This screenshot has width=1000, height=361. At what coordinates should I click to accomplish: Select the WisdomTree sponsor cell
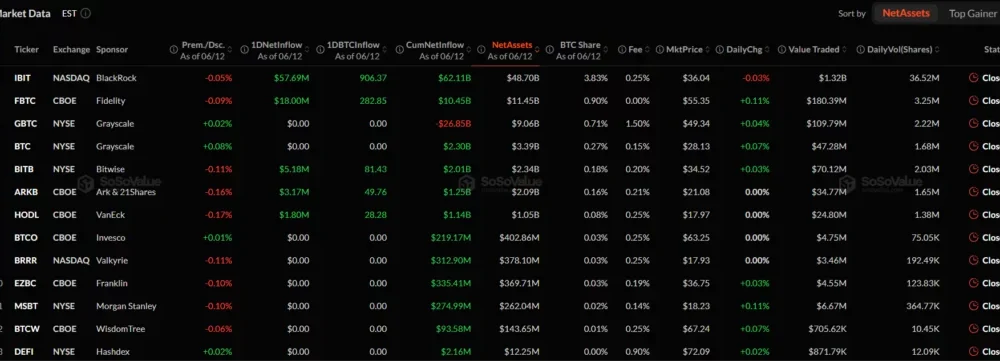click(121, 329)
